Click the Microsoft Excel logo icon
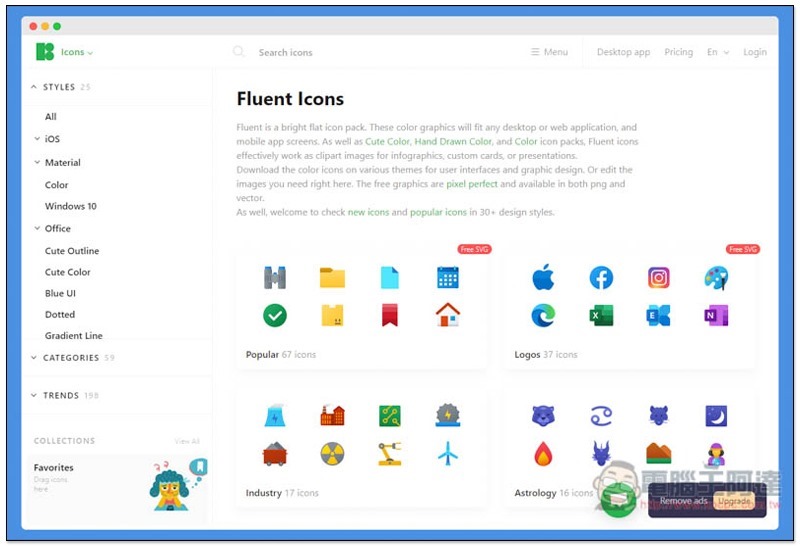The height and width of the screenshot is (547, 800). click(601, 316)
